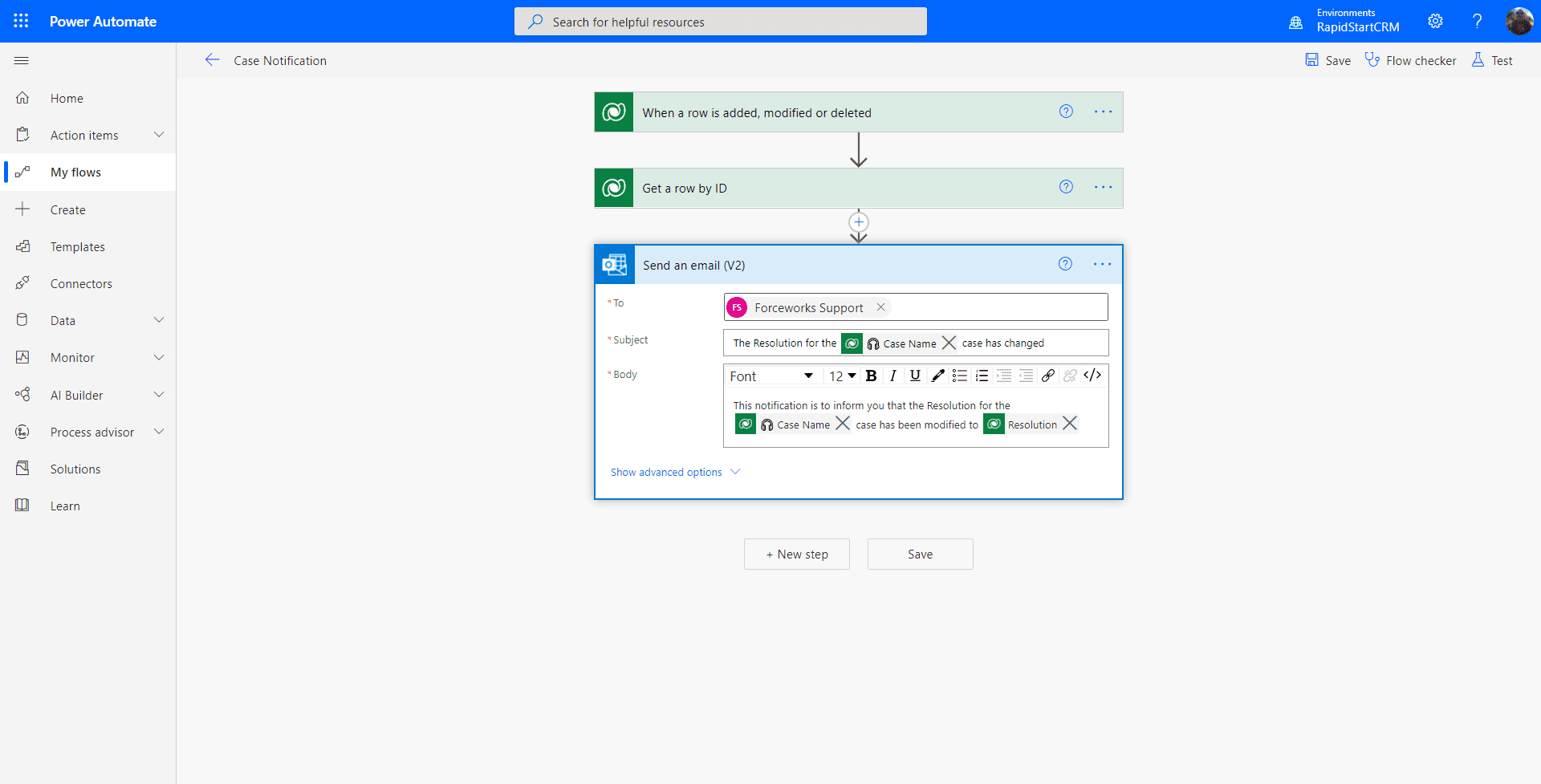Open the font size dropdown
Viewport: 1541px width, 784px height.
click(841, 376)
